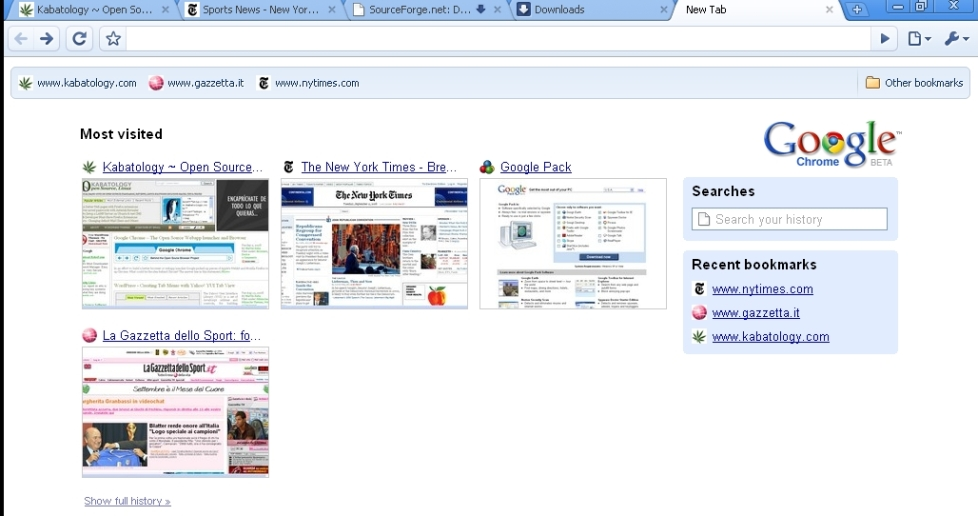
Task: Click the Kabatology page thumbnail
Action: [x=175, y=243]
